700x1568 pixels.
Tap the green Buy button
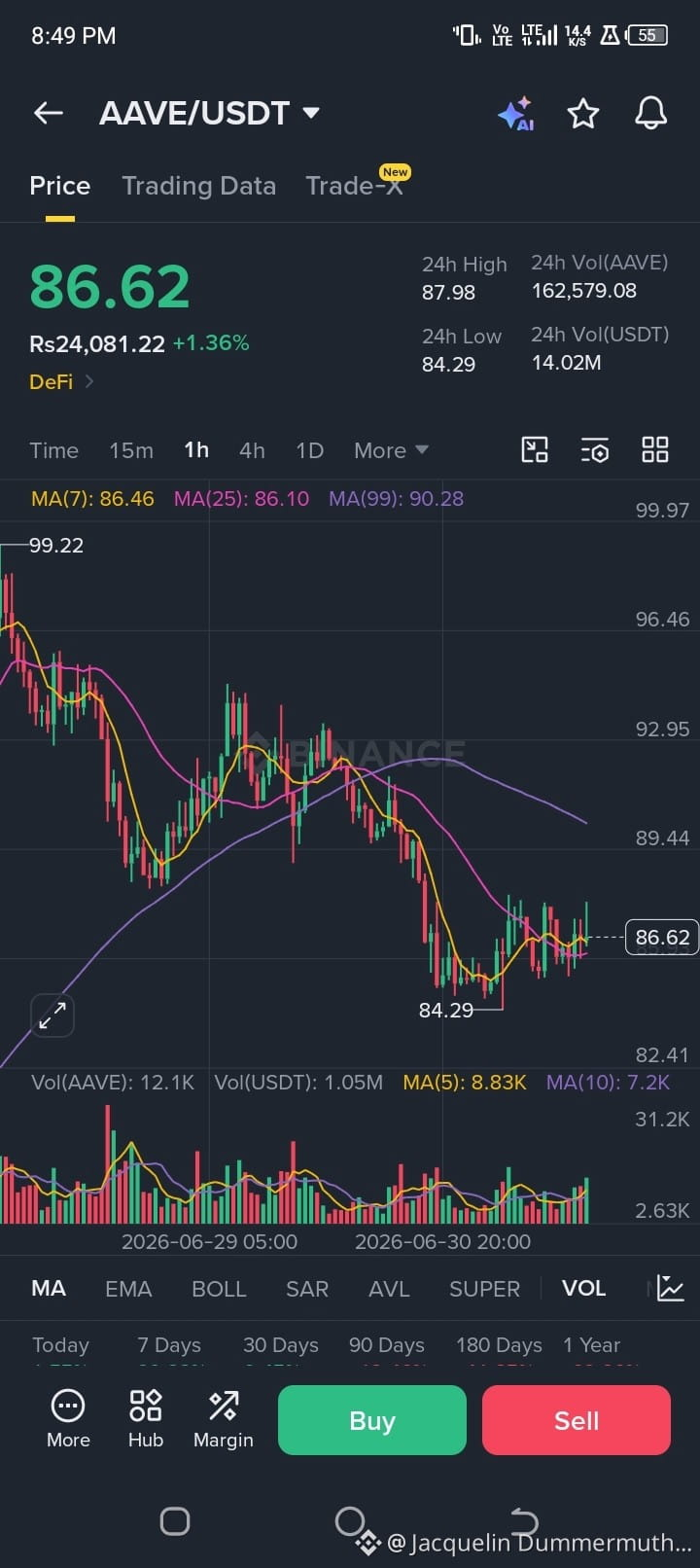pos(372,1420)
